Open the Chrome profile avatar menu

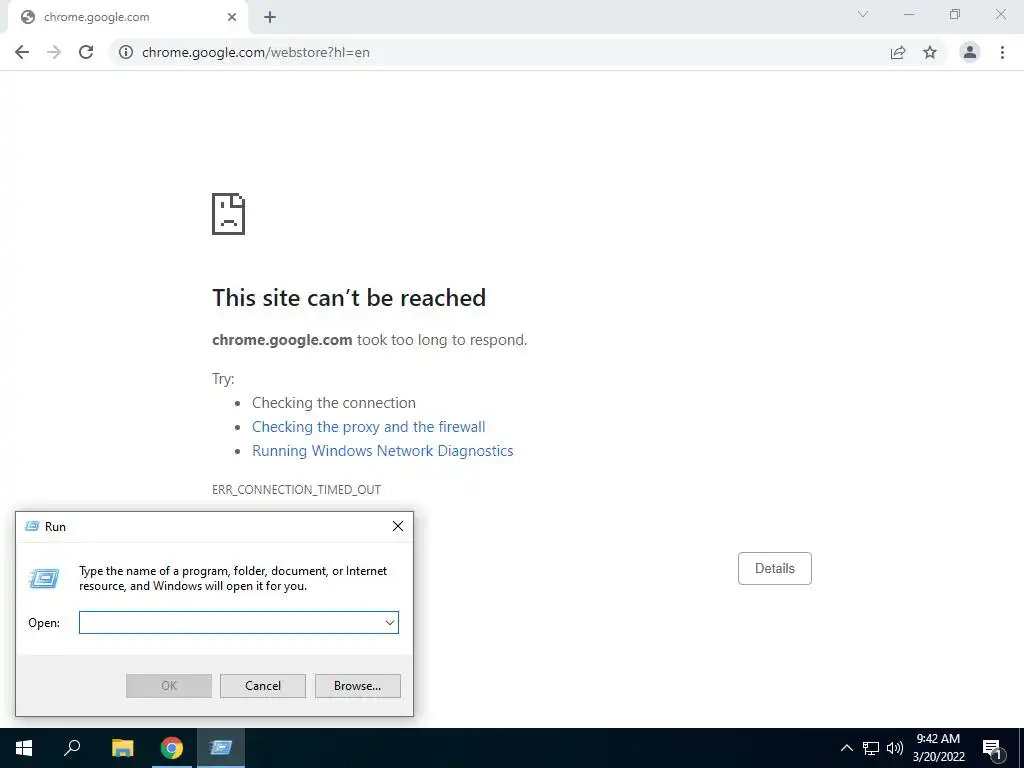(970, 52)
